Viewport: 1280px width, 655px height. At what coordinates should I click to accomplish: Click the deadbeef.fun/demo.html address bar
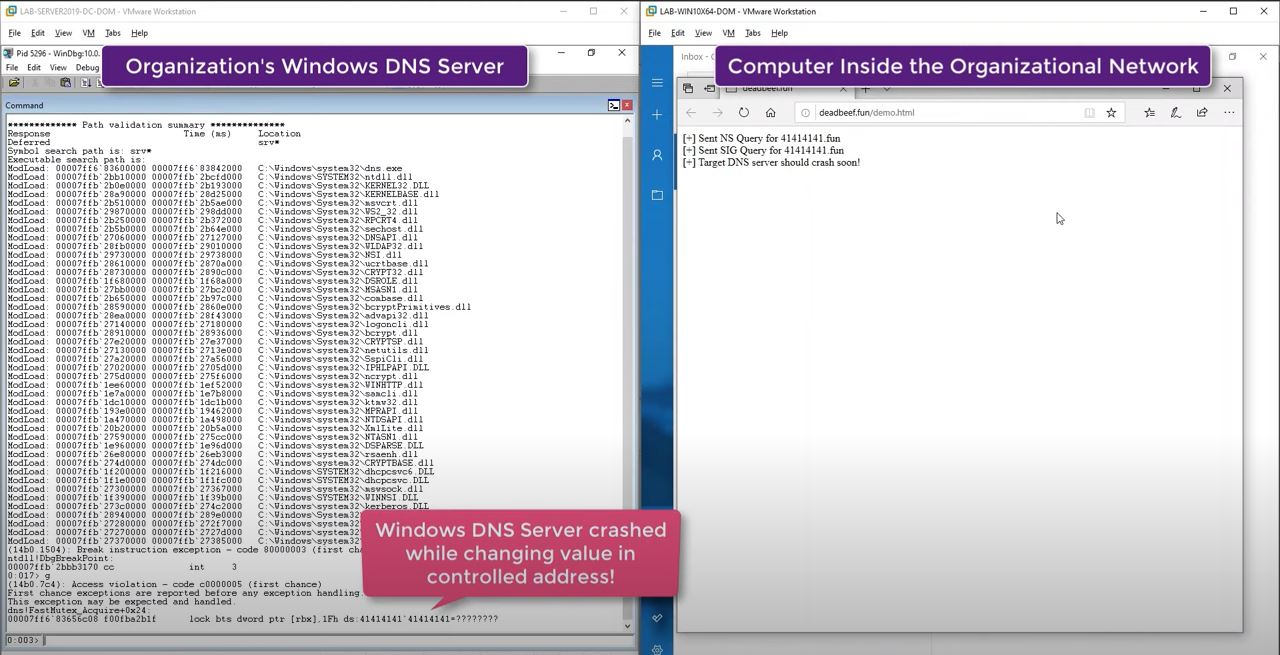click(940, 113)
